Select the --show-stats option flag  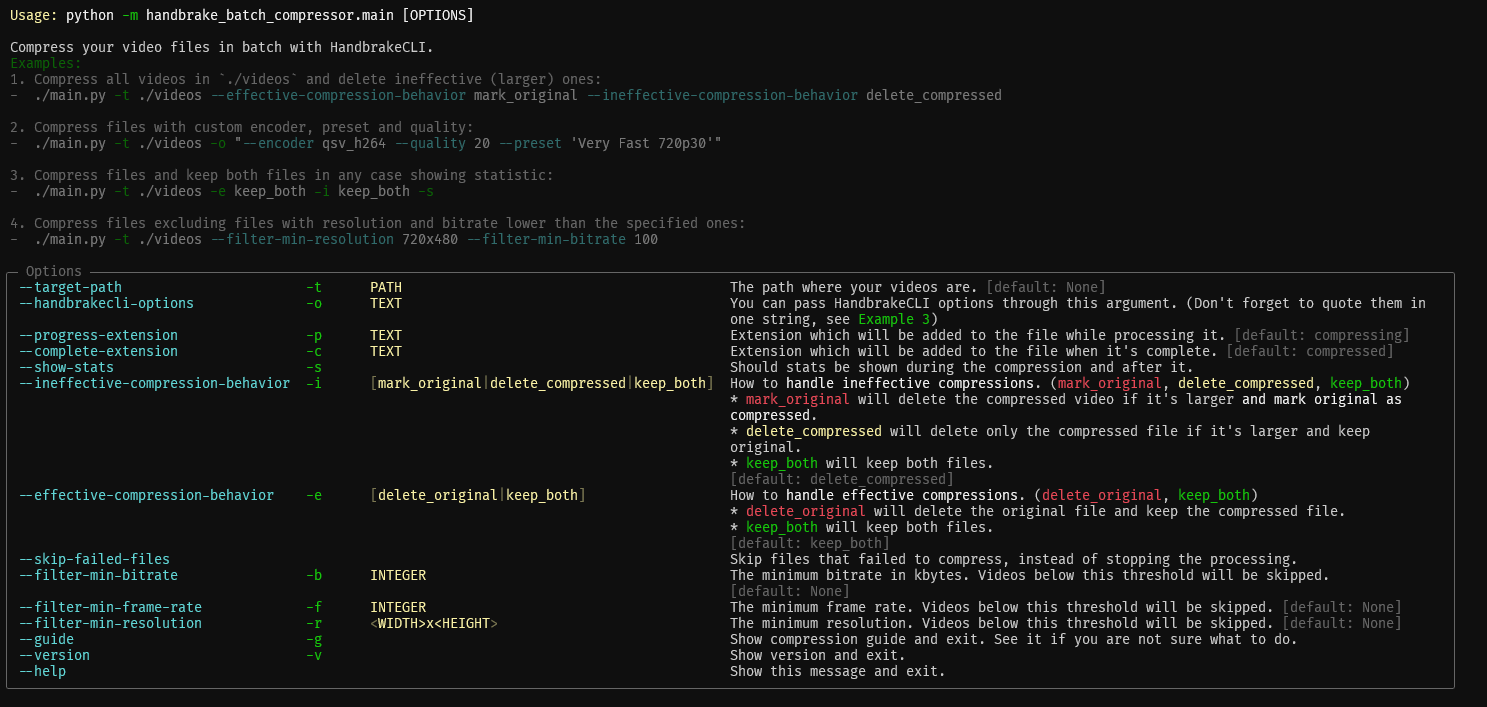pos(66,367)
